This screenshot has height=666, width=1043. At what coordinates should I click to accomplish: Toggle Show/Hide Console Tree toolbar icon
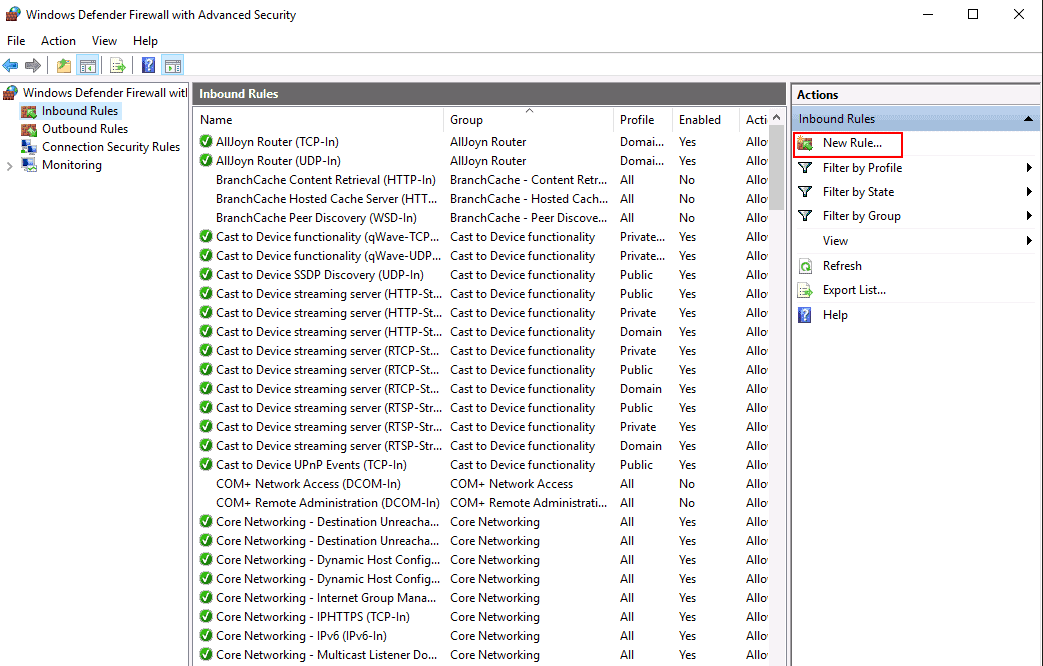pyautogui.click(x=87, y=65)
